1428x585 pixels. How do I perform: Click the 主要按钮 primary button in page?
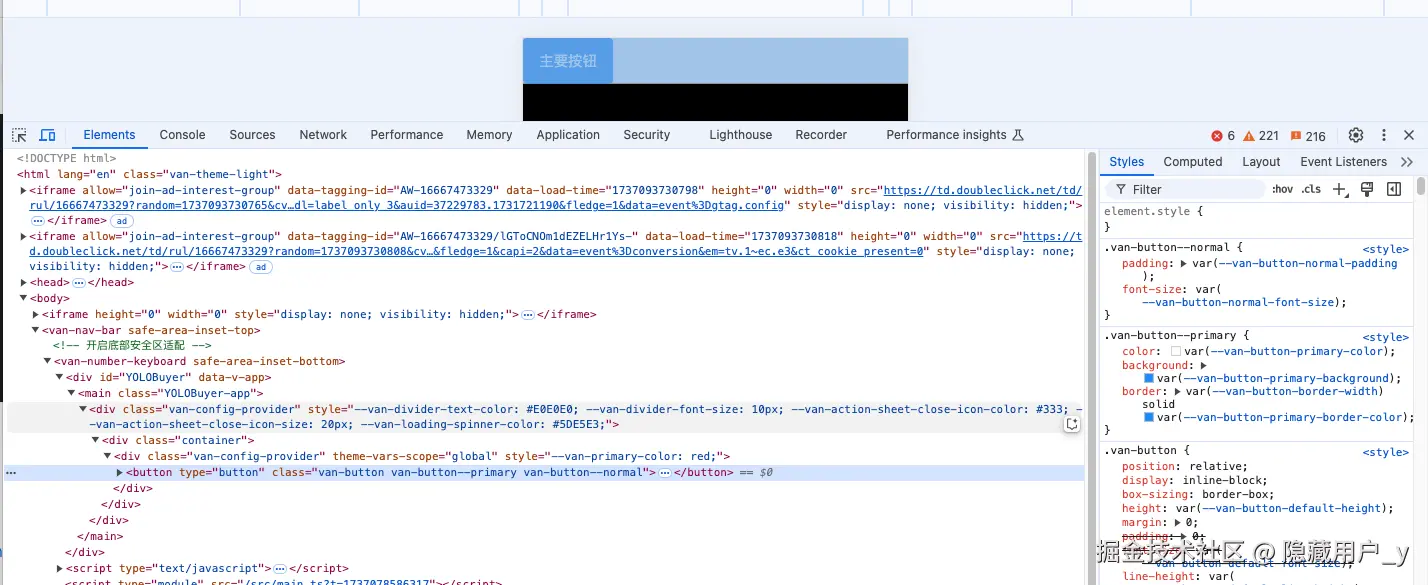(x=568, y=61)
